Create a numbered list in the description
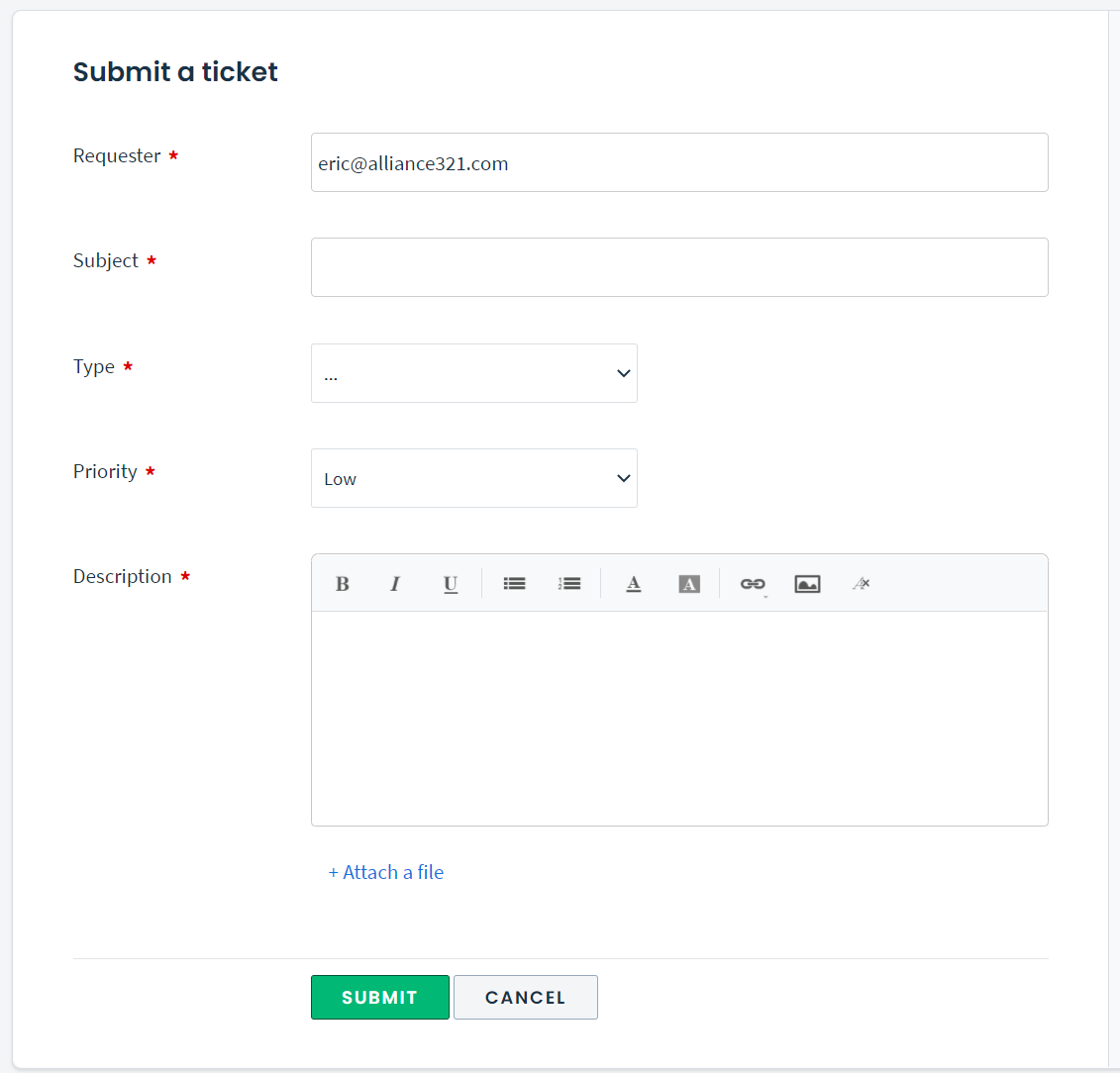The width and height of the screenshot is (1120, 1073). tap(569, 583)
